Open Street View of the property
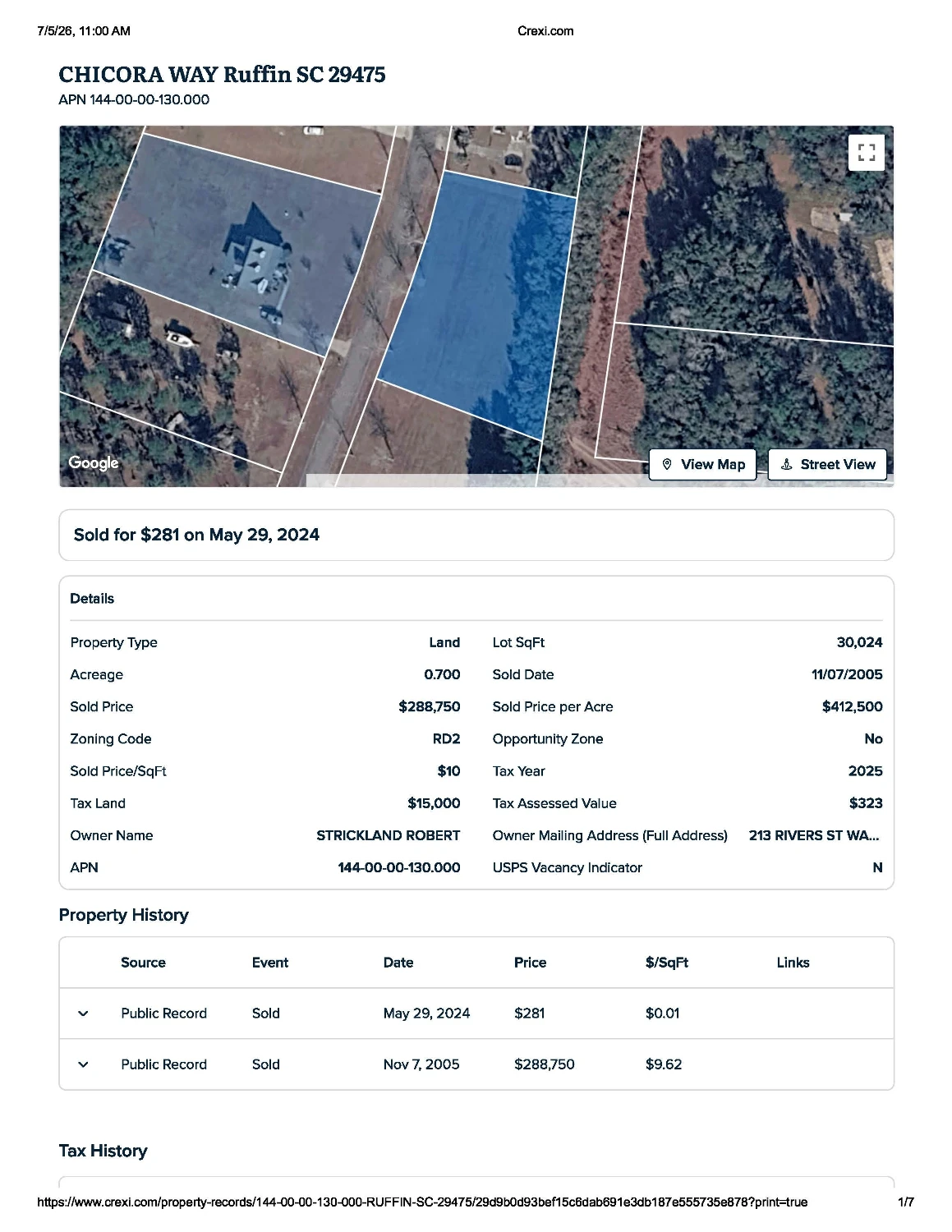The height and width of the screenshot is (1232, 952). (x=828, y=464)
